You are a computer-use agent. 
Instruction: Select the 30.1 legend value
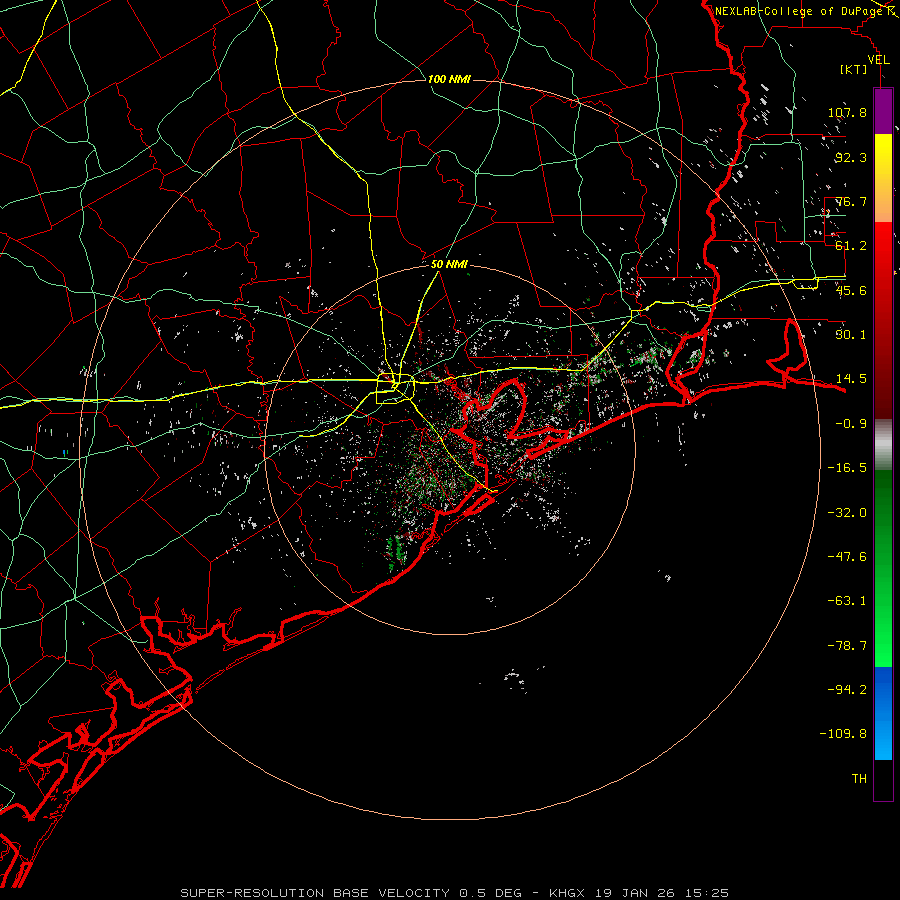click(x=851, y=335)
